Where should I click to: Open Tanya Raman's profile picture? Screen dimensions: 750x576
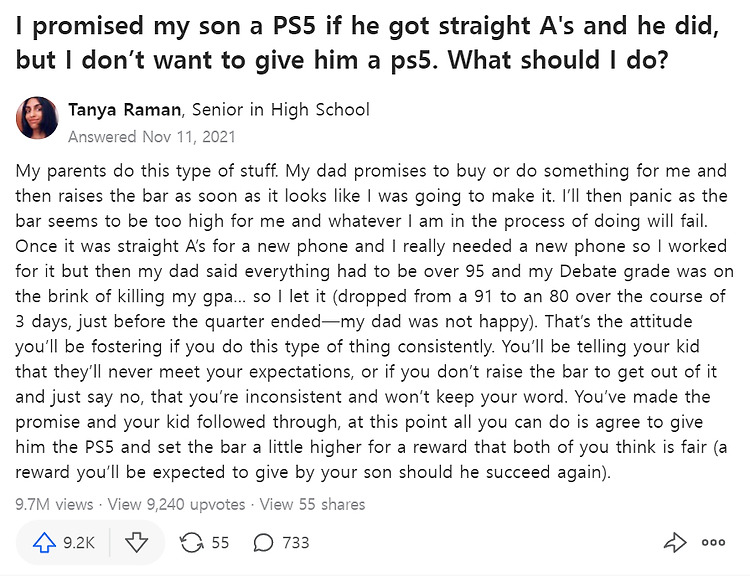37,118
